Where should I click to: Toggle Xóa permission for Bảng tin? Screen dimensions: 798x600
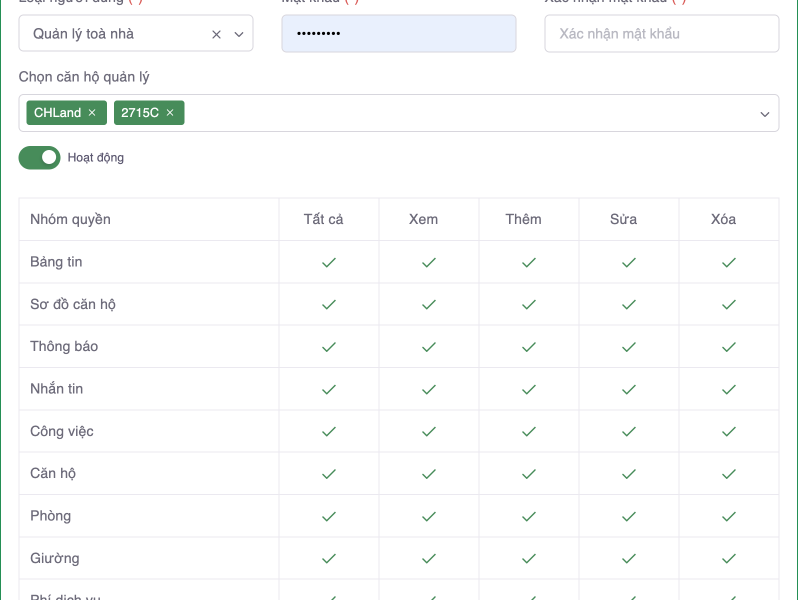(x=728, y=262)
